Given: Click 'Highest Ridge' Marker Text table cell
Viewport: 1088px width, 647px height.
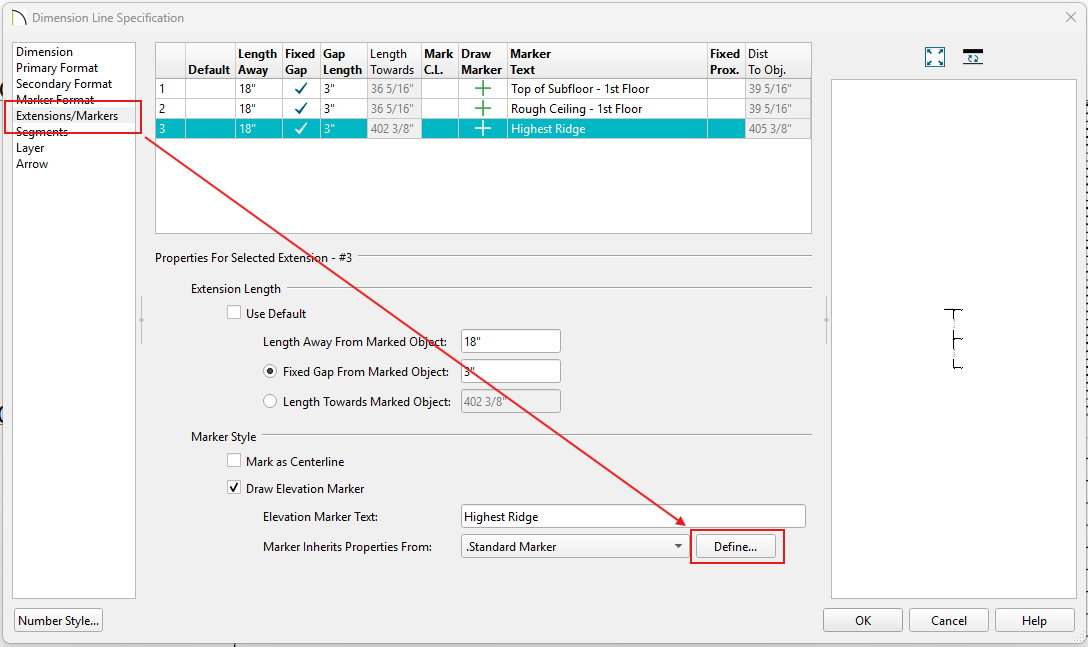Looking at the screenshot, I should pos(607,129).
